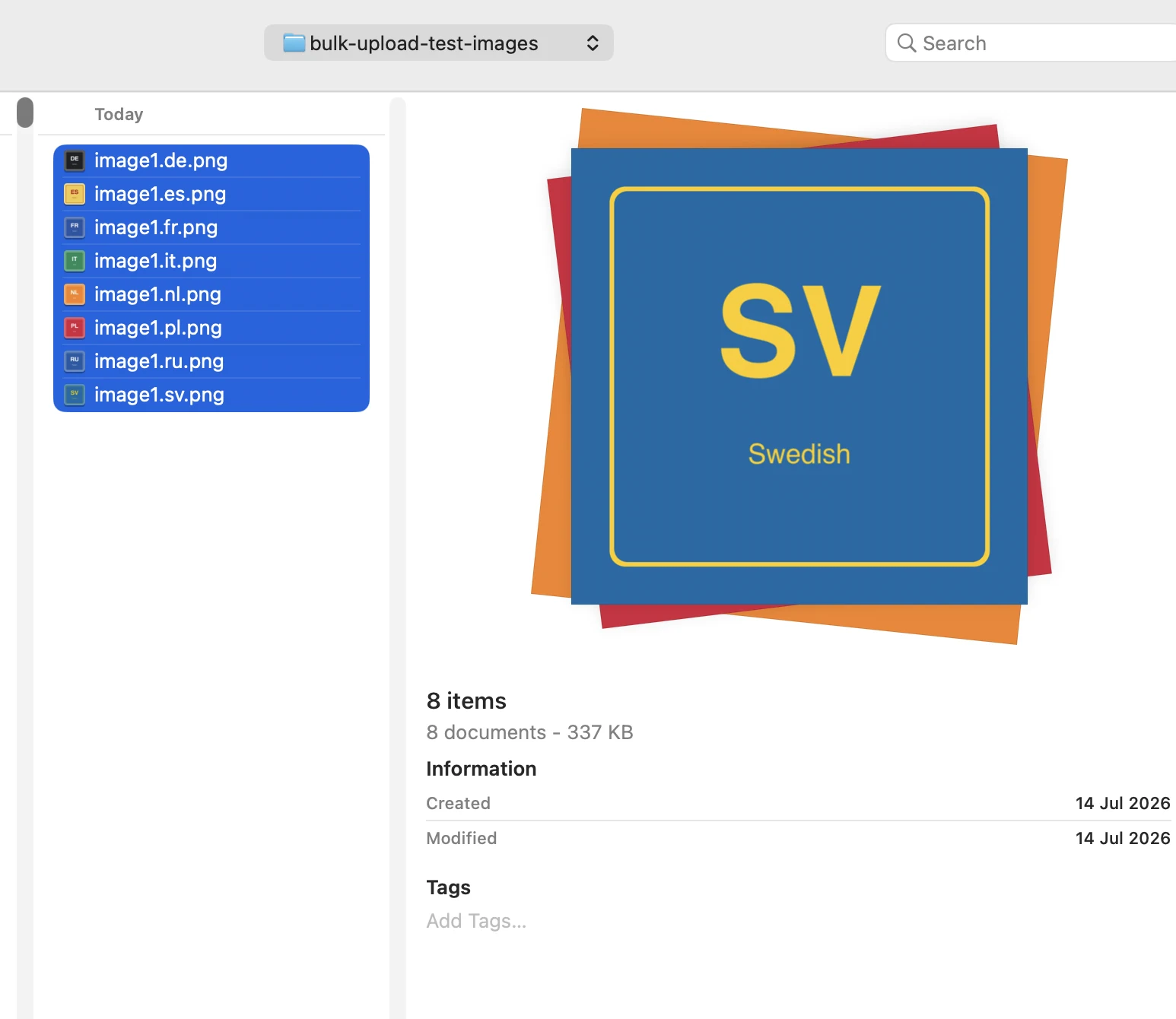Click the image1.de.png file icon
The height and width of the screenshot is (1019, 1176).
[75, 160]
